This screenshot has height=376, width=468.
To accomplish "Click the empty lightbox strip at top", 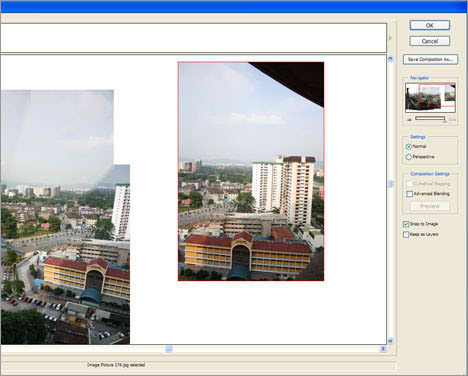I will click(x=193, y=38).
